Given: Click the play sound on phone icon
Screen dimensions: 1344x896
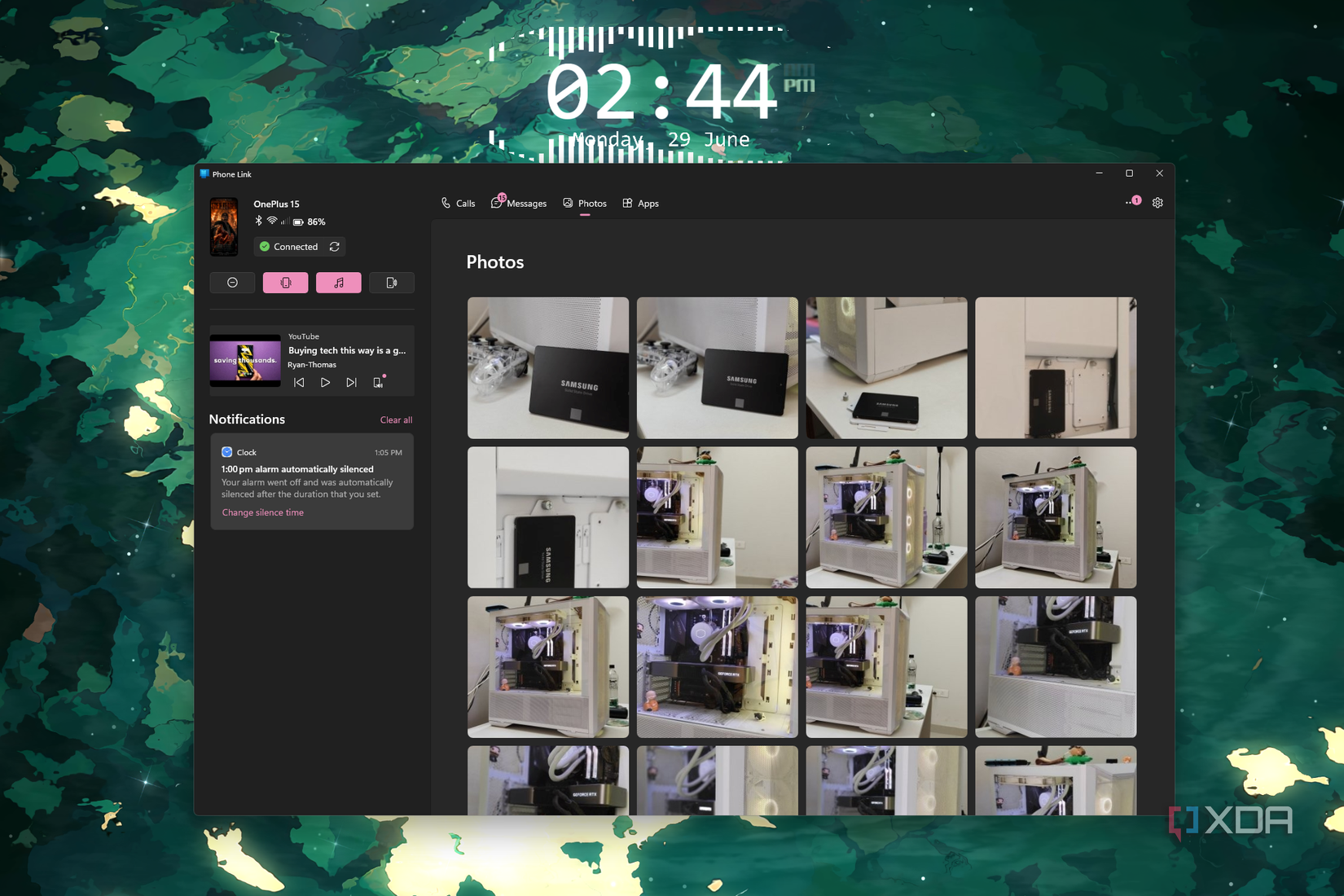Looking at the screenshot, I should [x=392, y=283].
